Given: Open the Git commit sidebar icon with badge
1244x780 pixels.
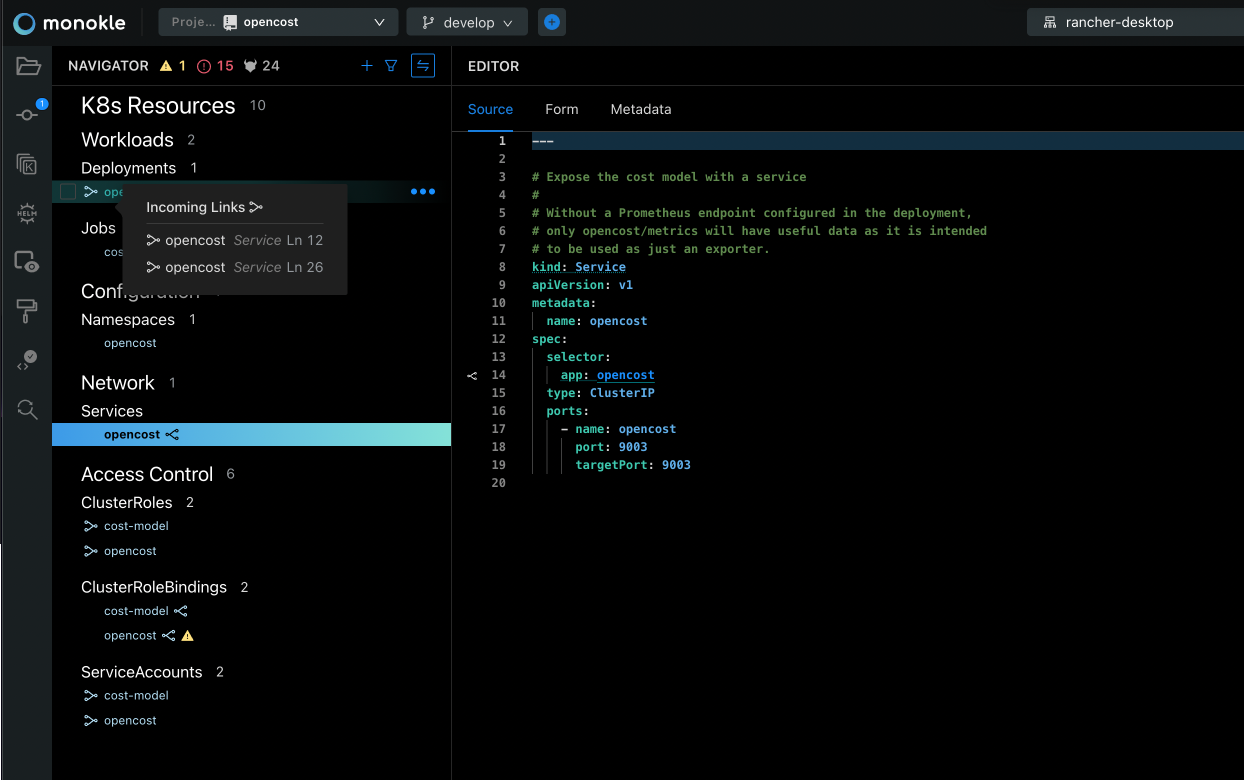Looking at the screenshot, I should click(x=28, y=114).
